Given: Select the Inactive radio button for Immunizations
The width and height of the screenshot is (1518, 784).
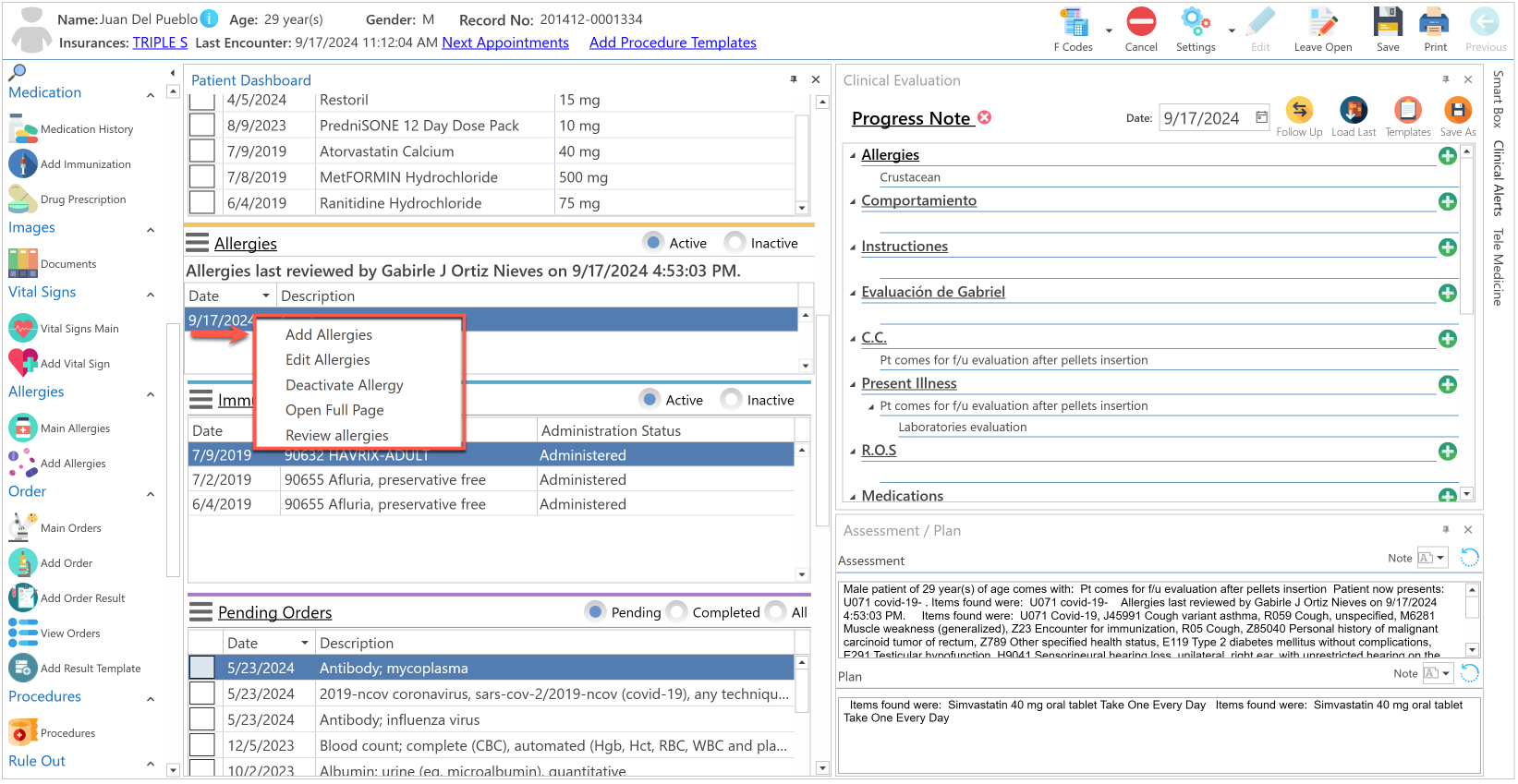Looking at the screenshot, I should click(x=732, y=399).
